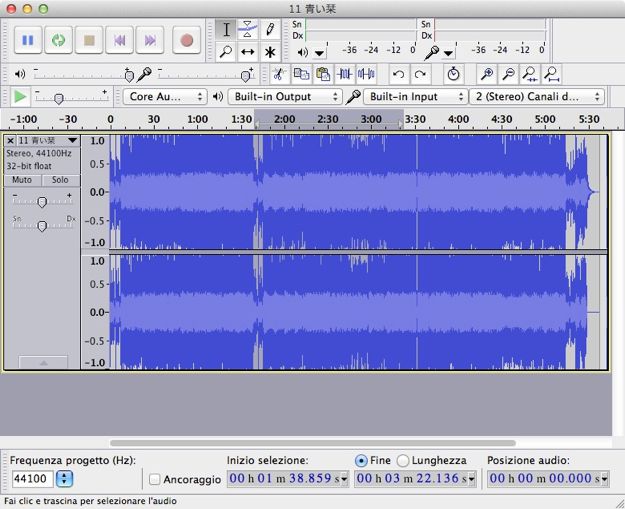Fit entire project in window
Image resolution: width=625 pixels, height=509 pixels.
coord(552,74)
